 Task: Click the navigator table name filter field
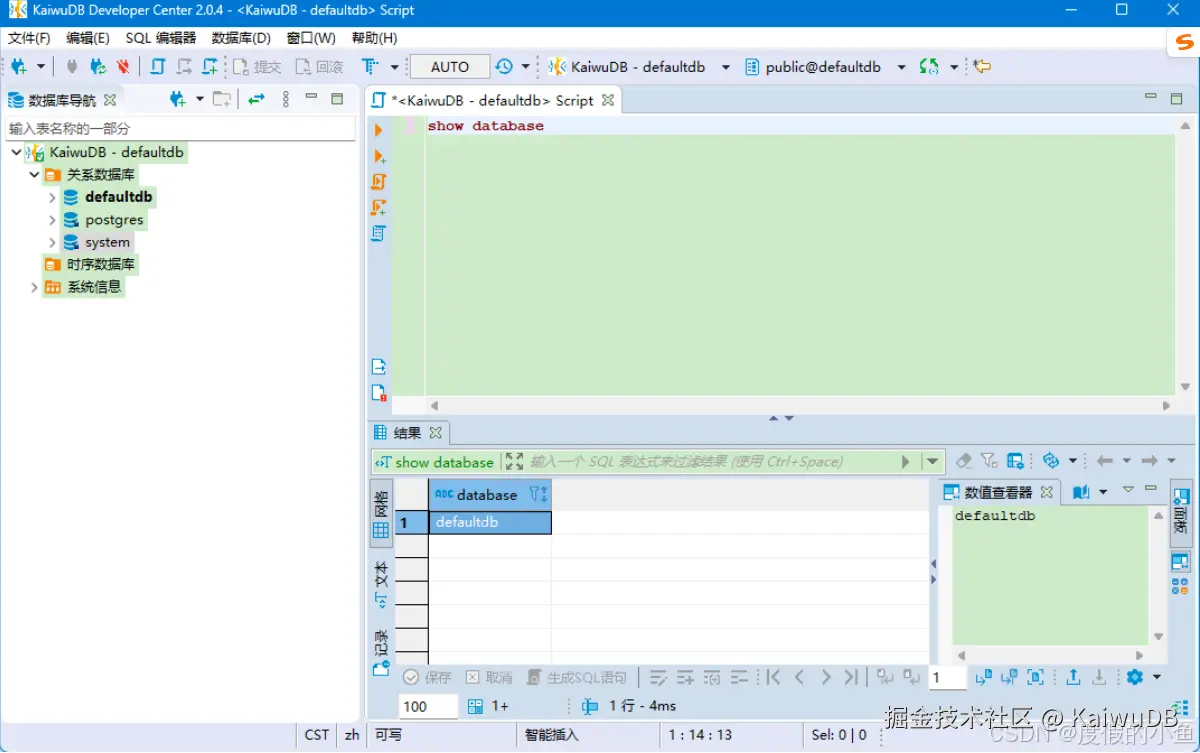tap(180, 128)
